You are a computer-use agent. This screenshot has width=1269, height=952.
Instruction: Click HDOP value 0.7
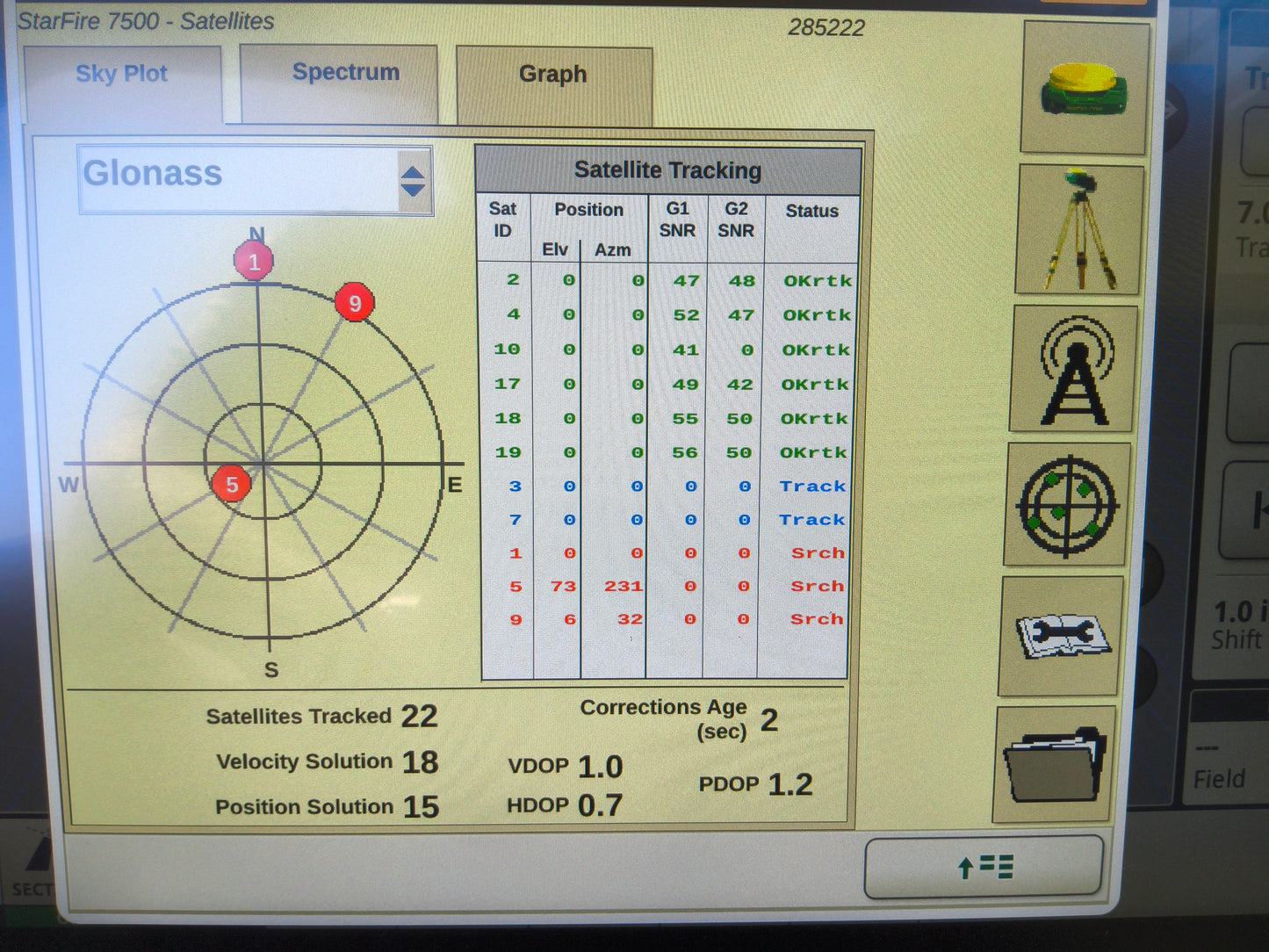[601, 805]
